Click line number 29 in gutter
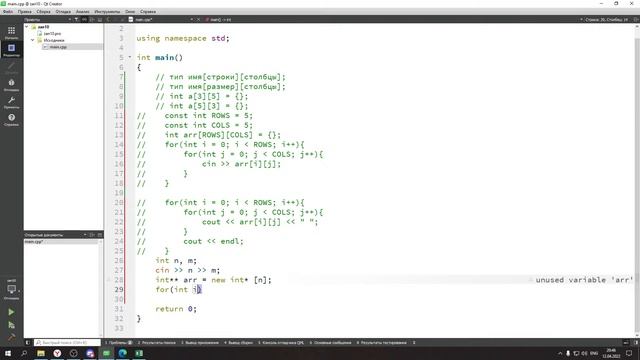Viewport: 640px width, 360px height. [118, 289]
